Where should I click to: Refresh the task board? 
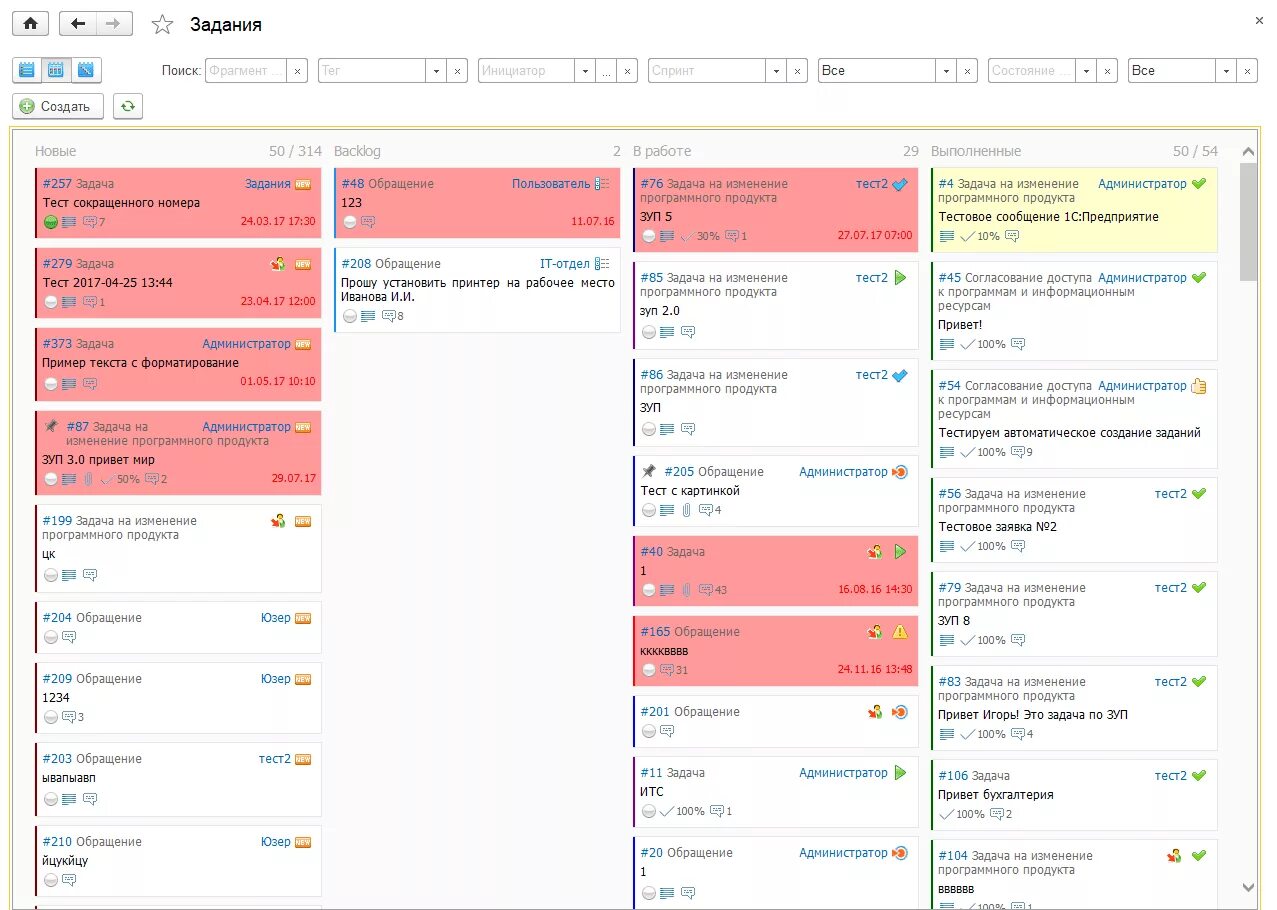click(x=128, y=106)
